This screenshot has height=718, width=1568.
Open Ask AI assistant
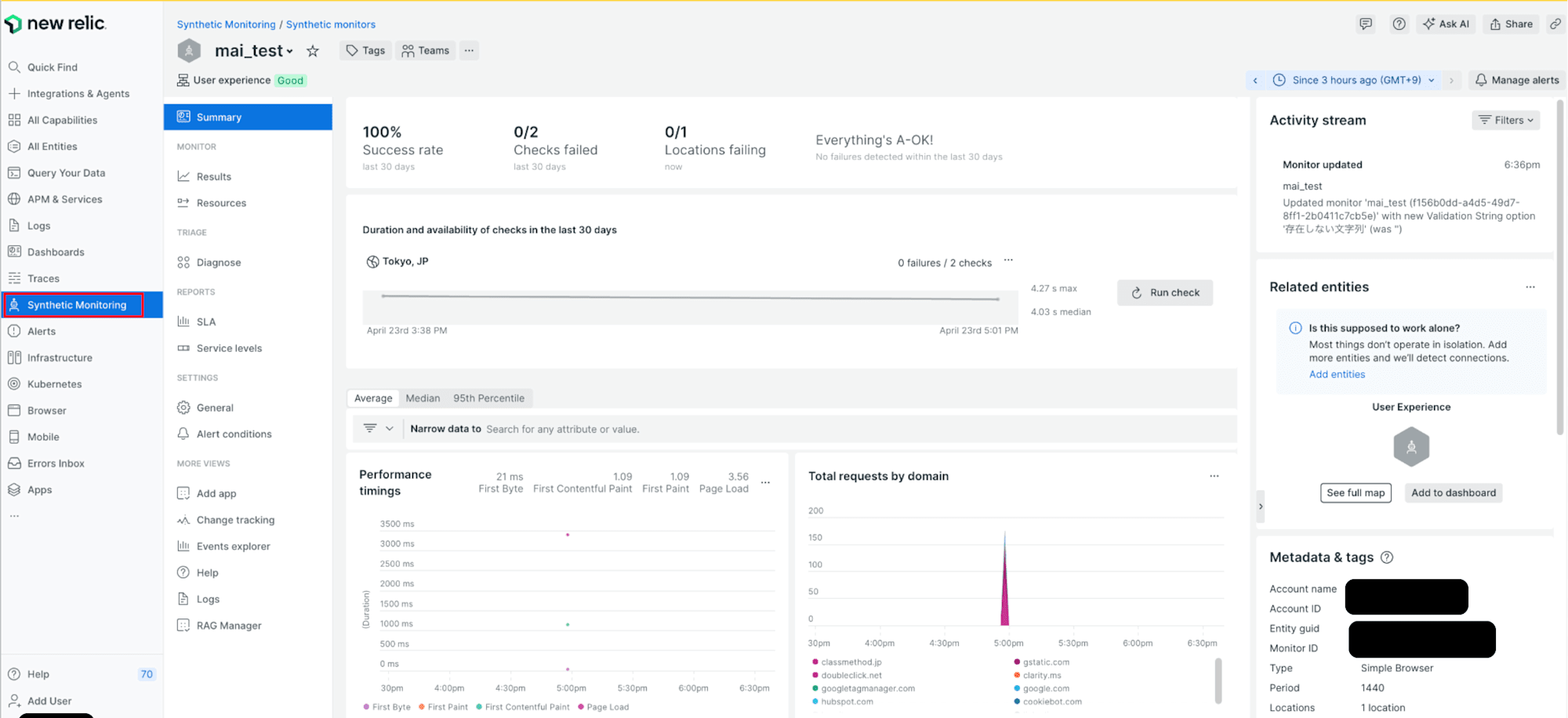coord(1446,24)
